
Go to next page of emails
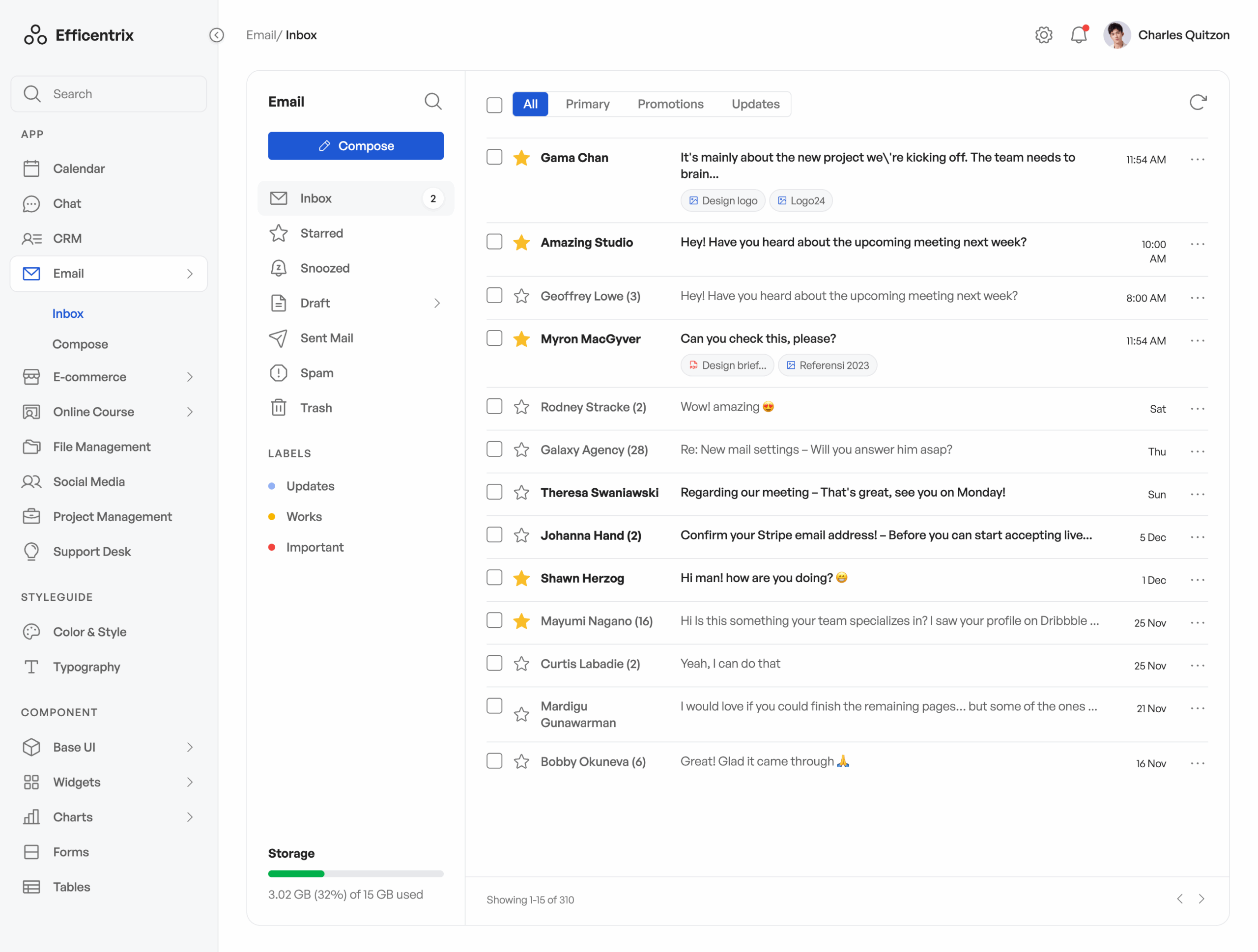click(x=1201, y=898)
